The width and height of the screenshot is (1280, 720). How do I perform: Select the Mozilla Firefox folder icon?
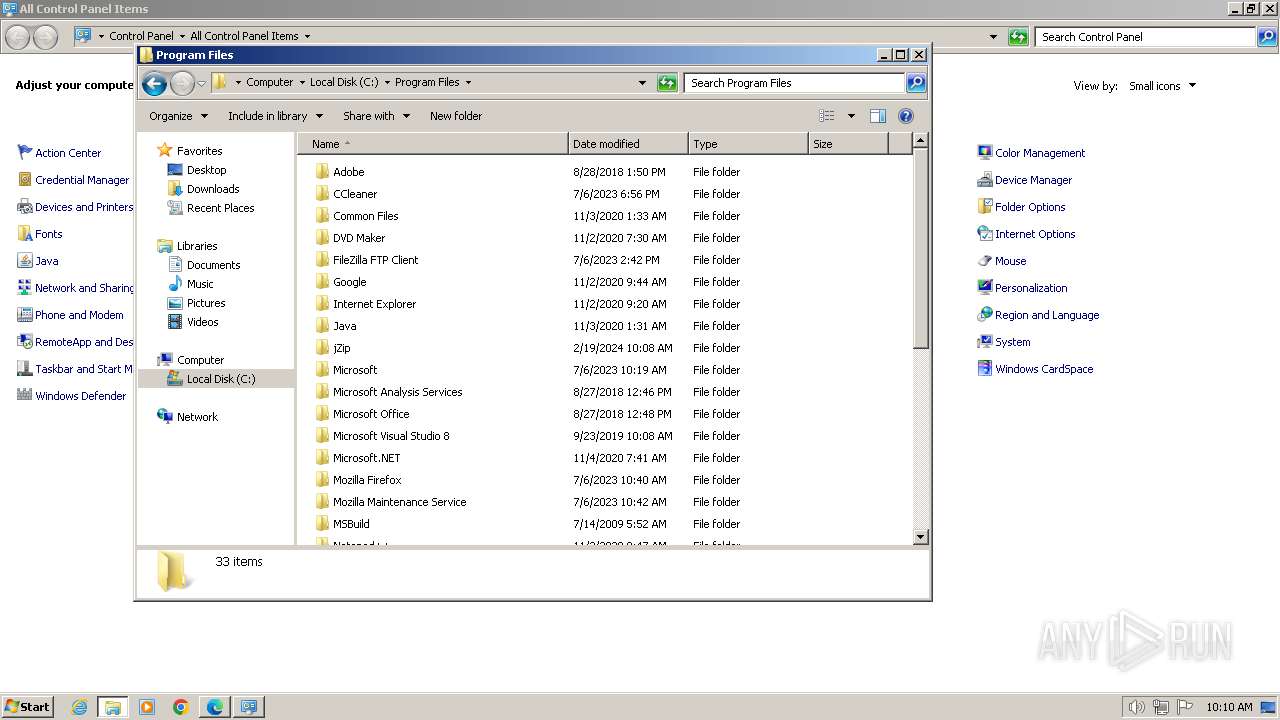(x=322, y=480)
